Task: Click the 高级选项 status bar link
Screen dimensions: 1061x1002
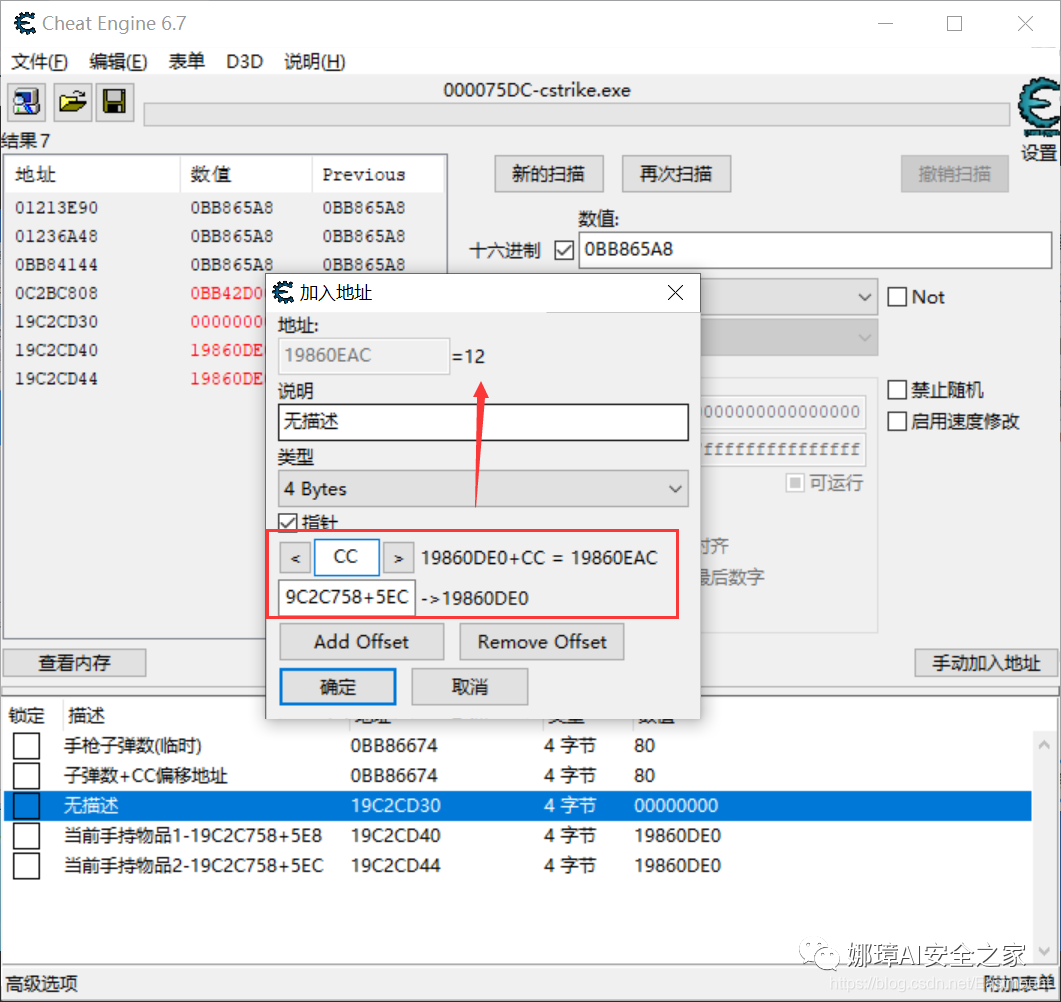Action: click(42, 983)
